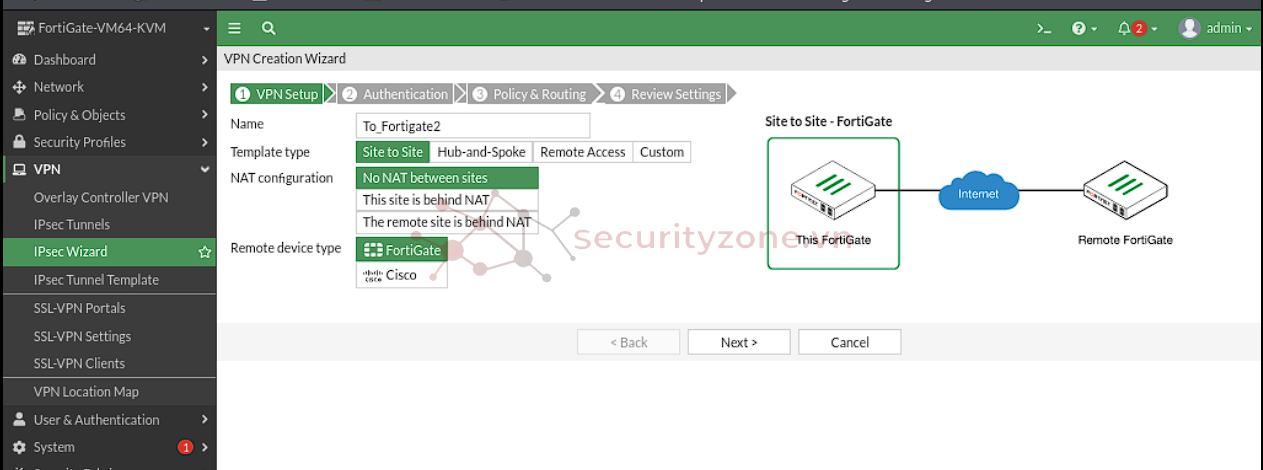This screenshot has height=470, width=1263.
Task: Click the Security Profiles lock icon
Action: [19, 142]
